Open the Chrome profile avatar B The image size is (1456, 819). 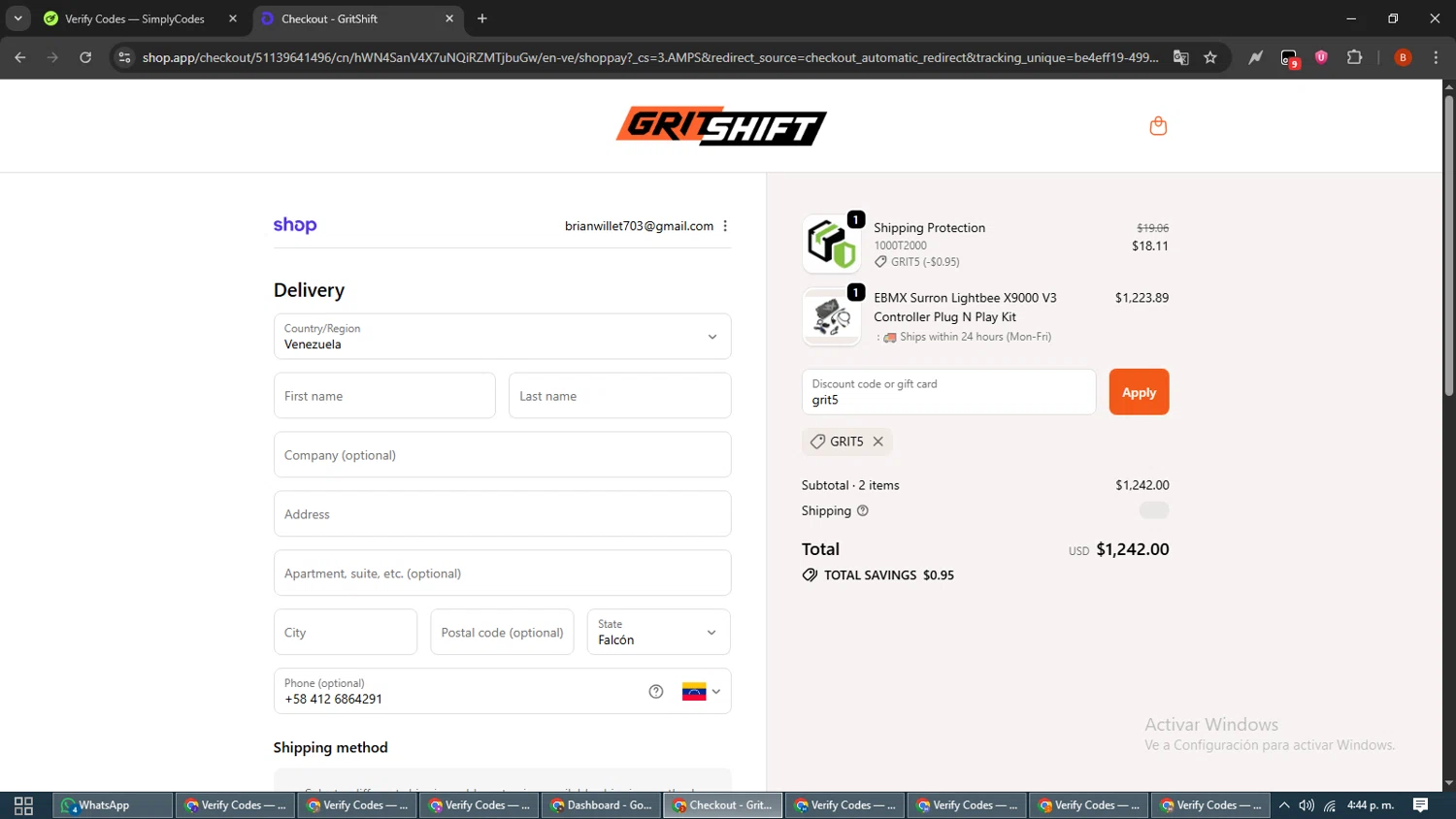click(1403, 57)
